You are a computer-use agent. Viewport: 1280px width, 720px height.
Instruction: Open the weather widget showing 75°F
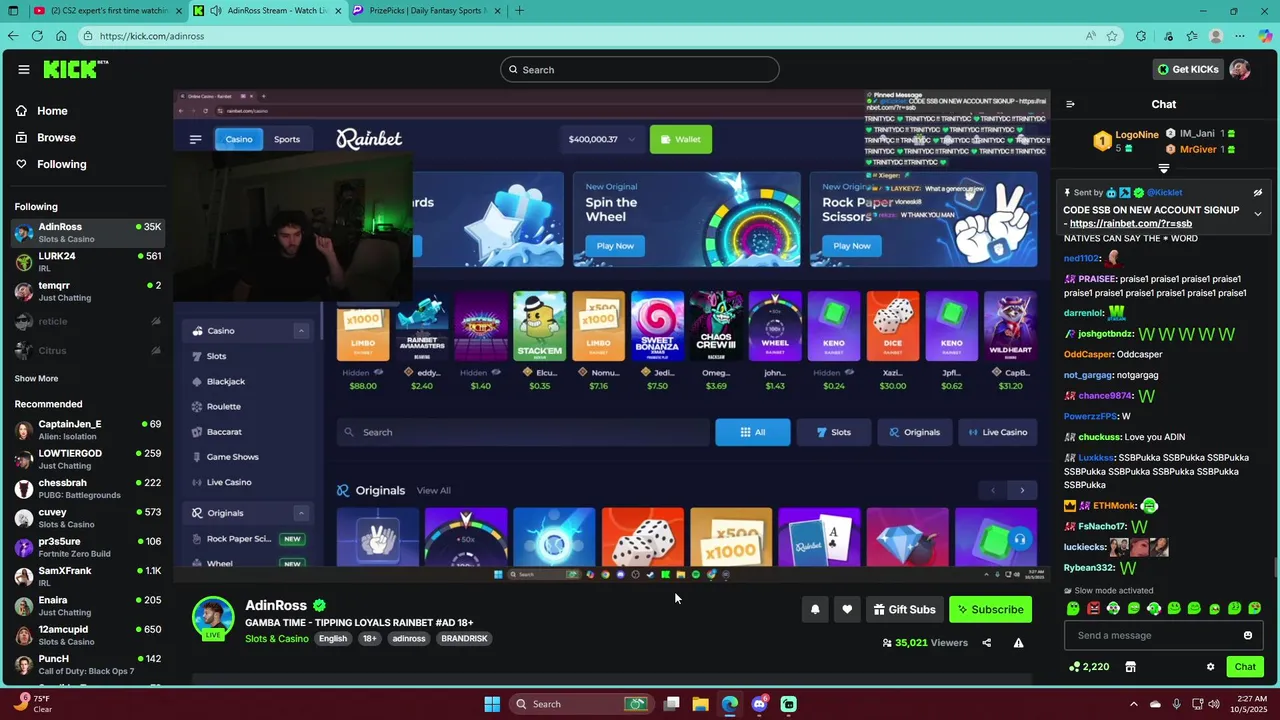coord(34,704)
